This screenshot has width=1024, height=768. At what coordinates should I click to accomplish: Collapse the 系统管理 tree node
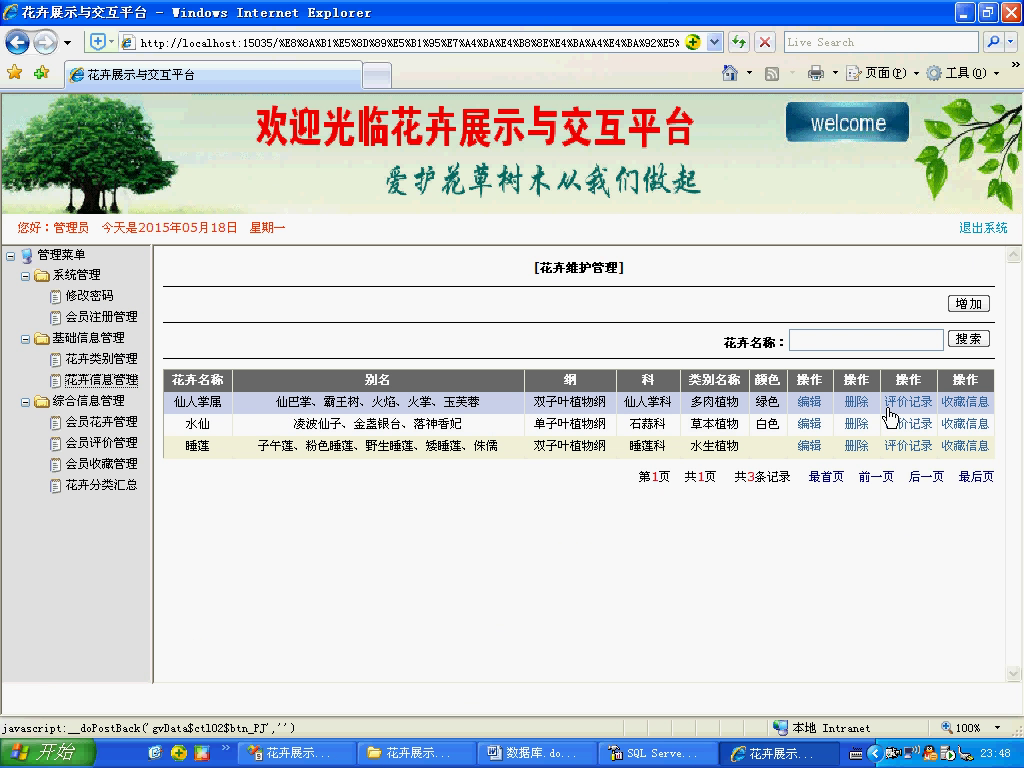25,276
